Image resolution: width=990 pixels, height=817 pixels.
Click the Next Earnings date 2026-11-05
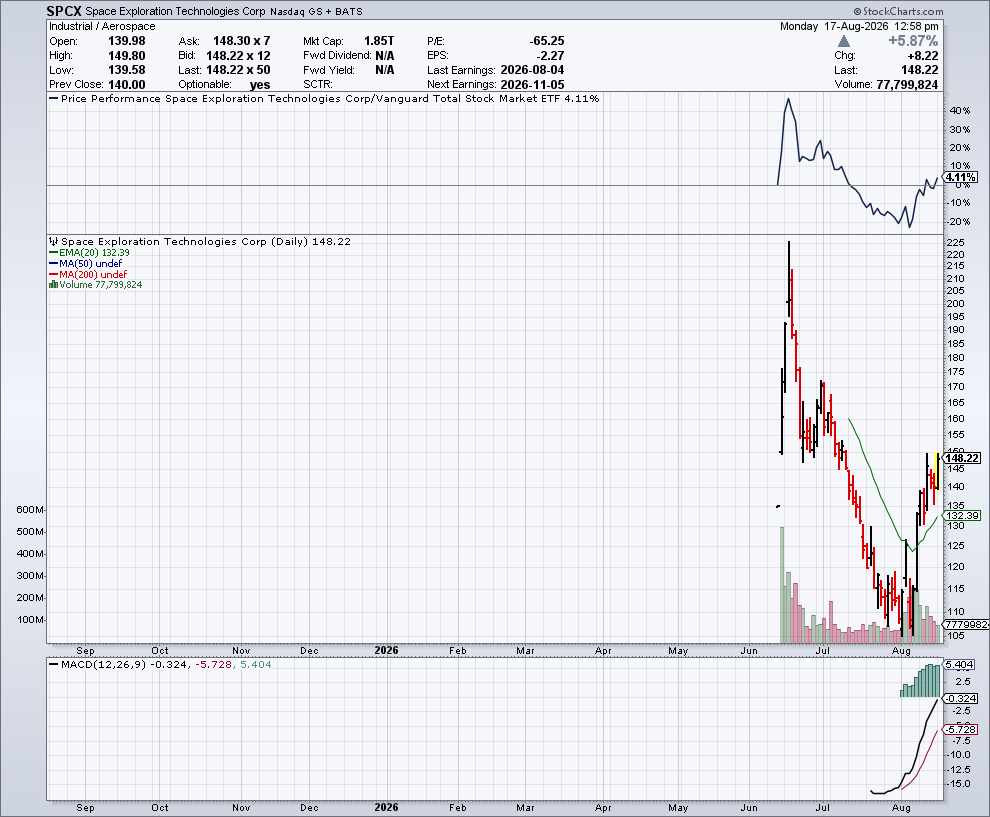point(532,85)
